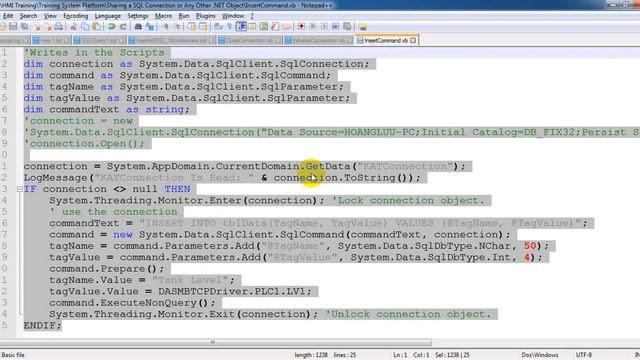Click the Replace toolbar icon
The image size is (640, 360).
(150, 27)
